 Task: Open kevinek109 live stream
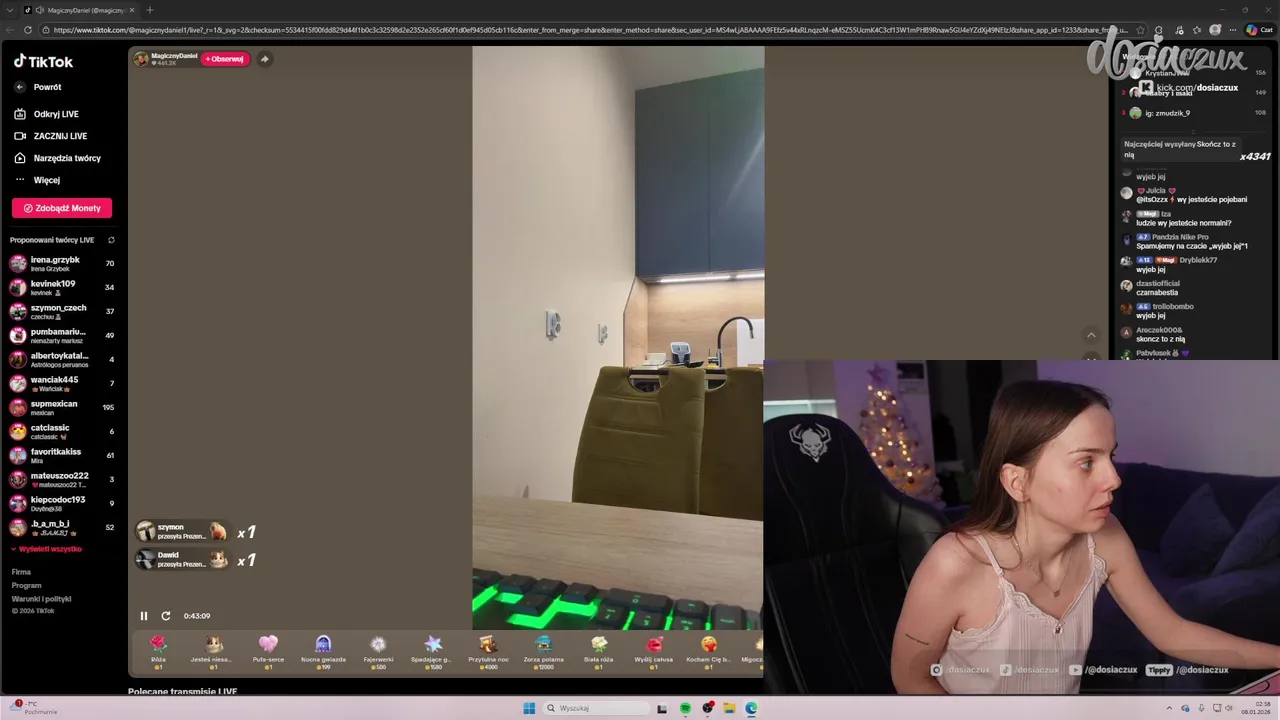pos(62,288)
